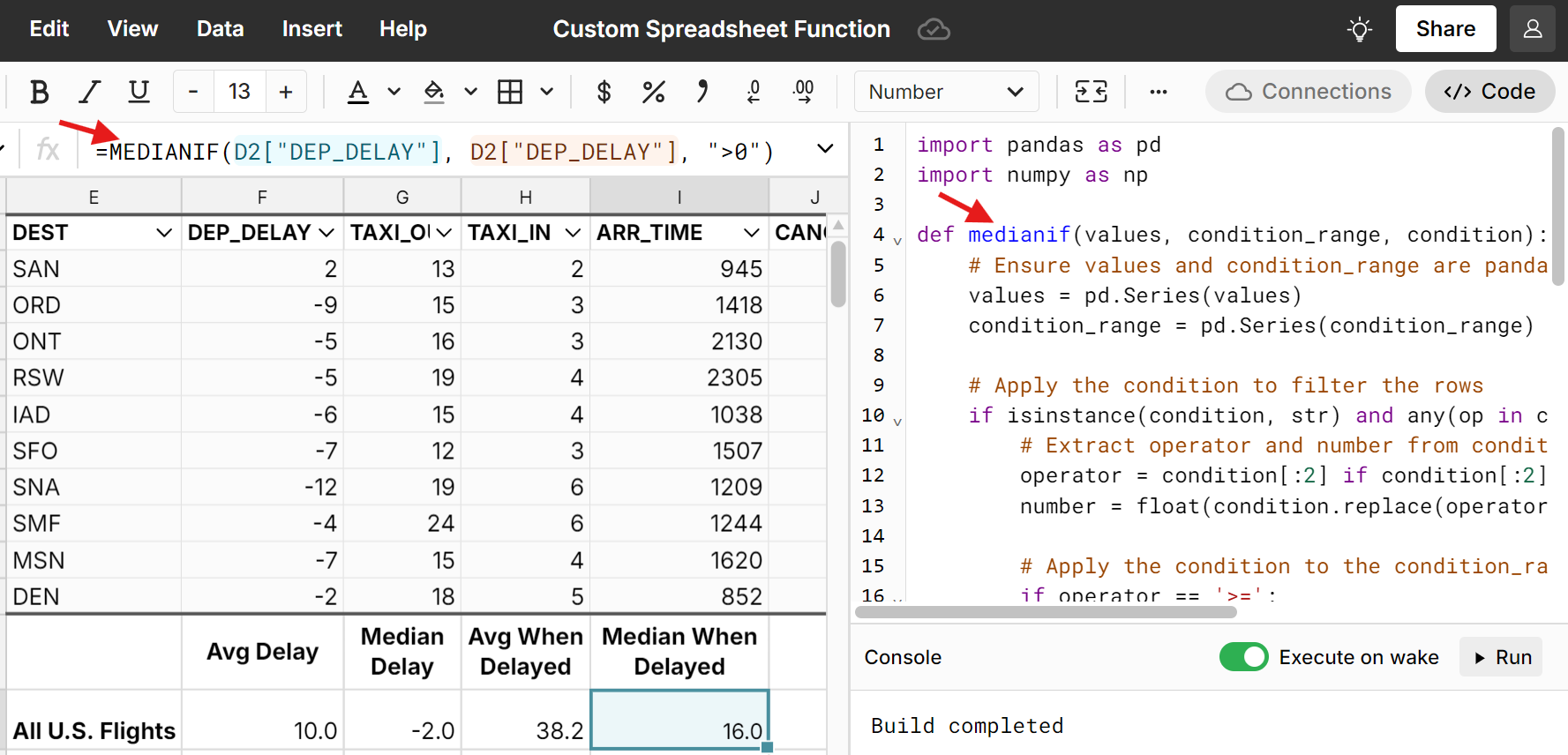1568x755 pixels.
Task: Open the borders dropdown arrow
Action: point(547,92)
